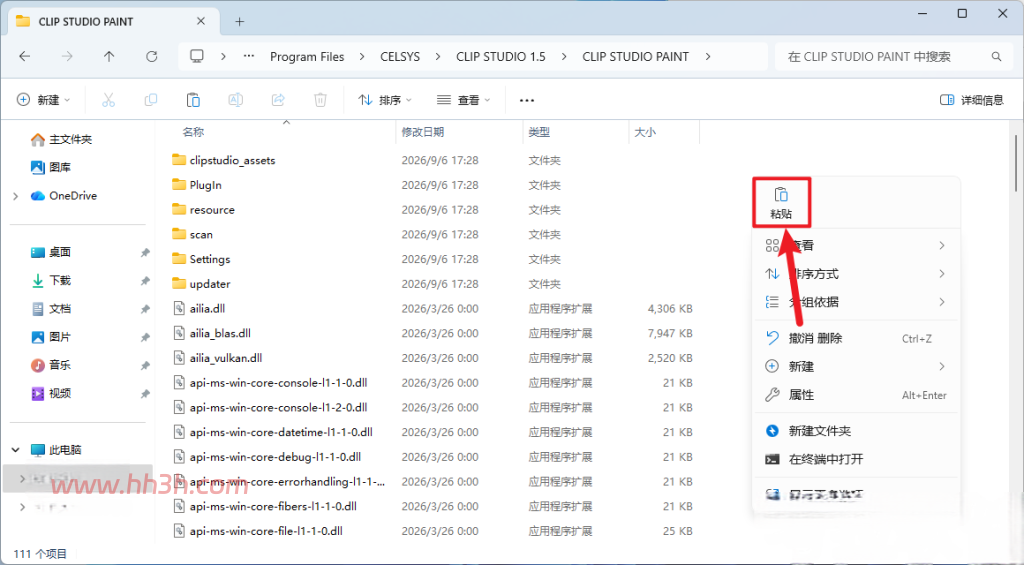Screen dimensions: 1024x565
Task: Expand chevron after CLIP STUDIO PAINT in path
Action: (x=707, y=57)
